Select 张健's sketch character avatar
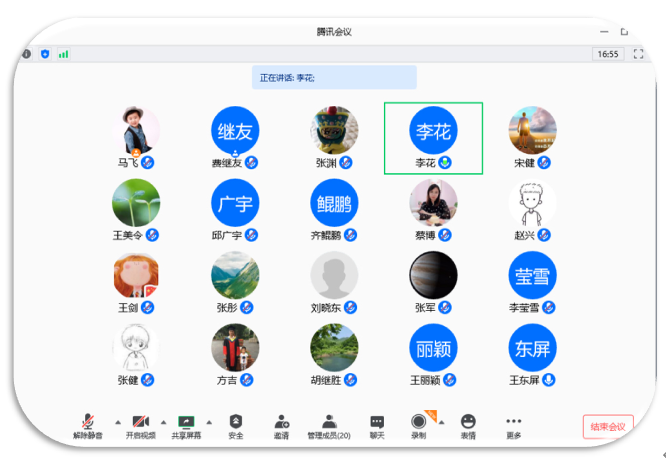Screen dimensions: 666x458 point(136,348)
